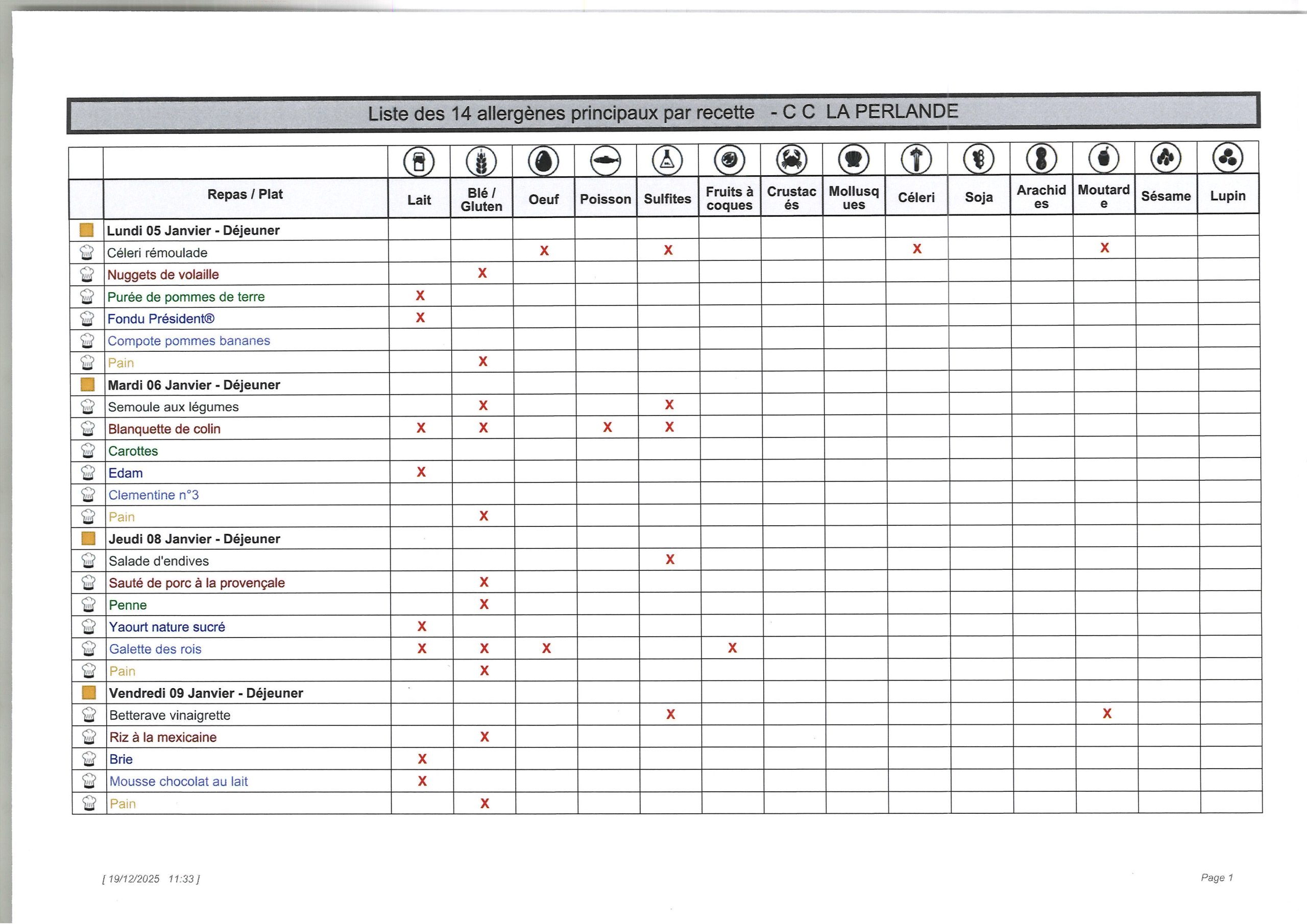Click the Sauté de porc à la provençale row label
The height and width of the screenshot is (924, 1307).
point(197,583)
